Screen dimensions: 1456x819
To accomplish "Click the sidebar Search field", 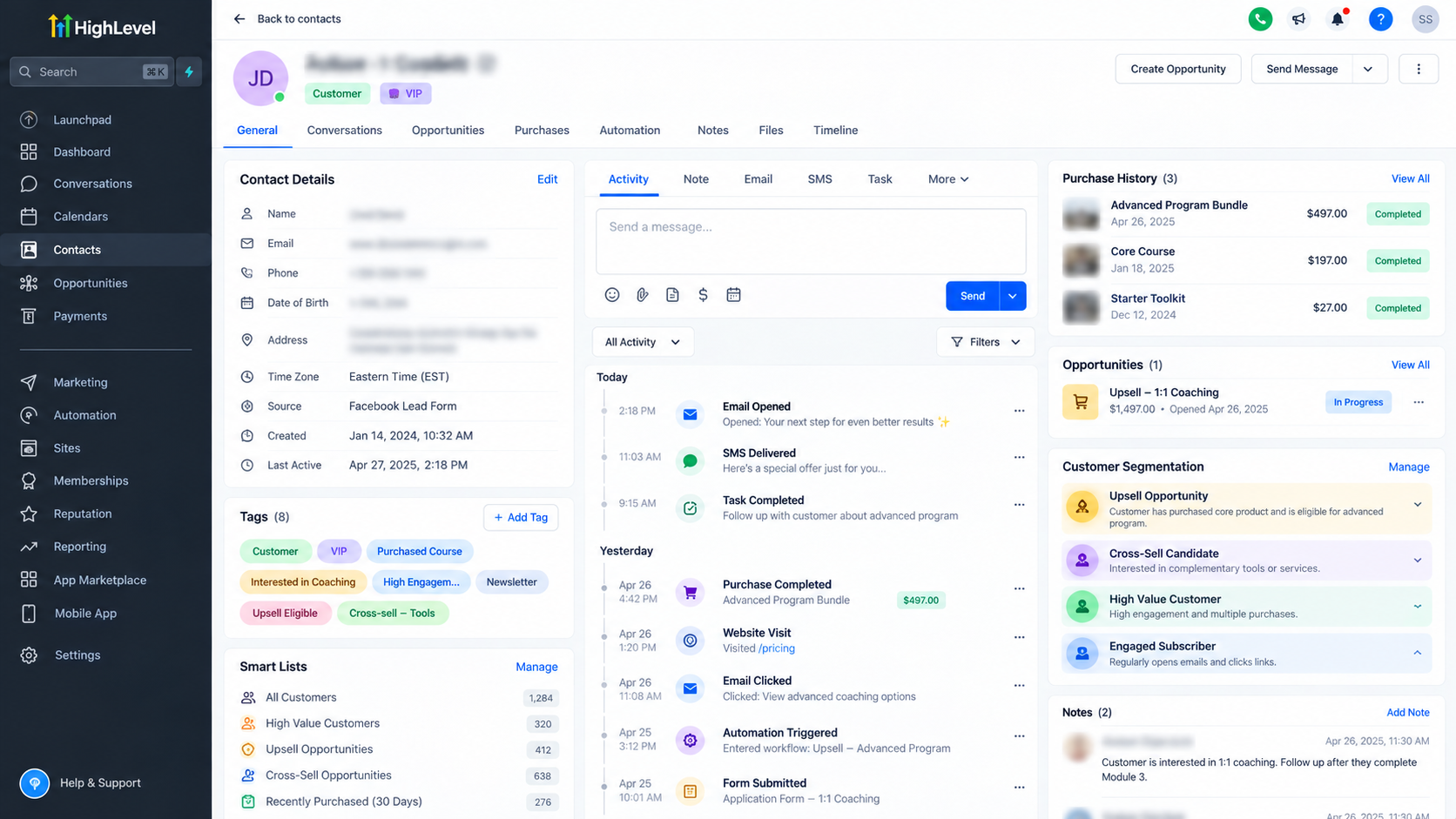I will [x=91, y=71].
